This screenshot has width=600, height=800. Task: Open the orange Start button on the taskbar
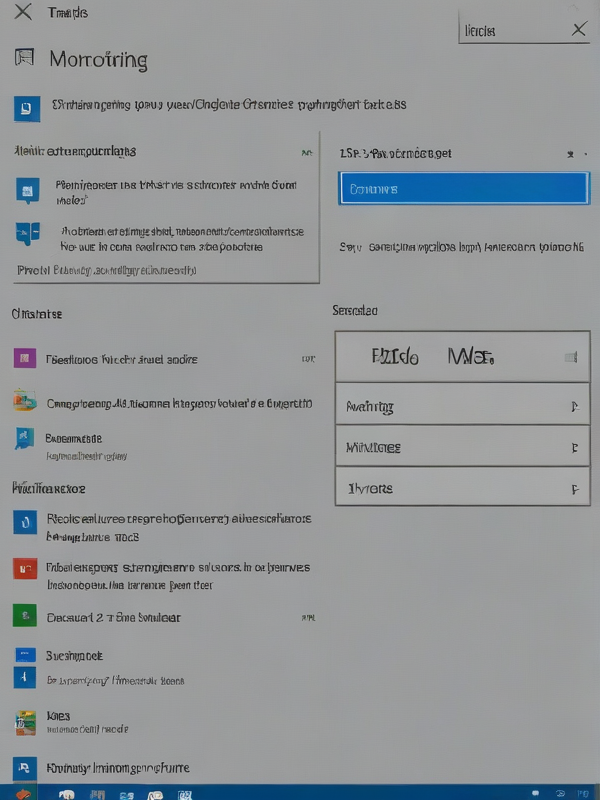pyautogui.click(x=22, y=793)
